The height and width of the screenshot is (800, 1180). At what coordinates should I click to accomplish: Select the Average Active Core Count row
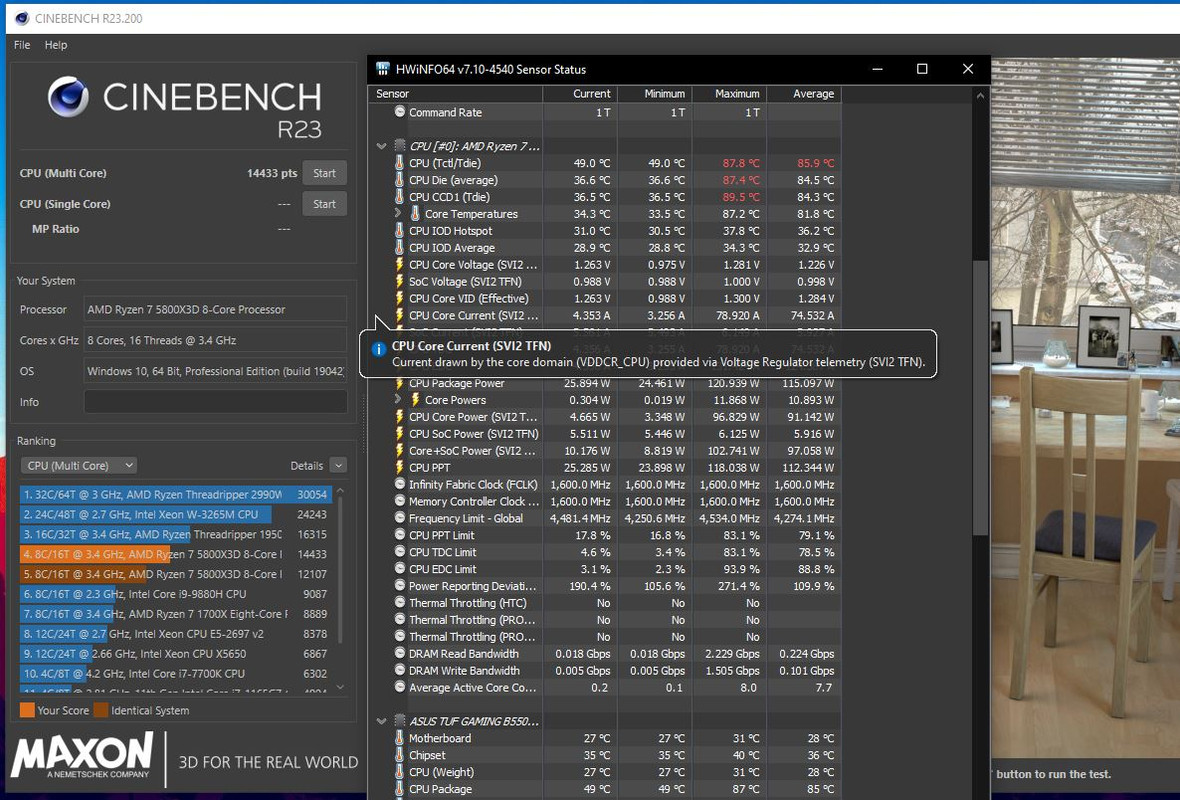coord(604,688)
